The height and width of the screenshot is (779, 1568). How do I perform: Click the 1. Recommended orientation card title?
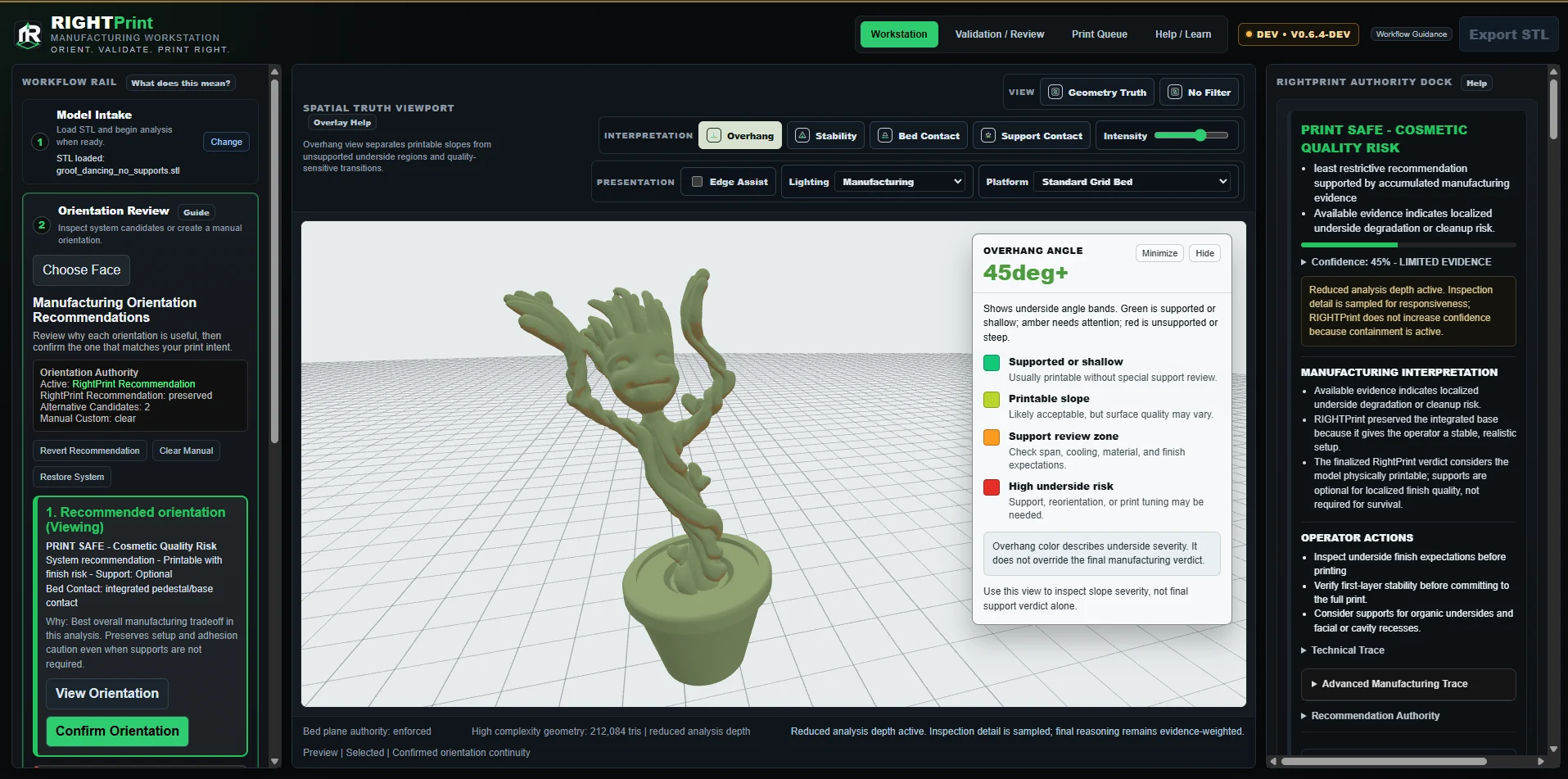tap(136, 519)
